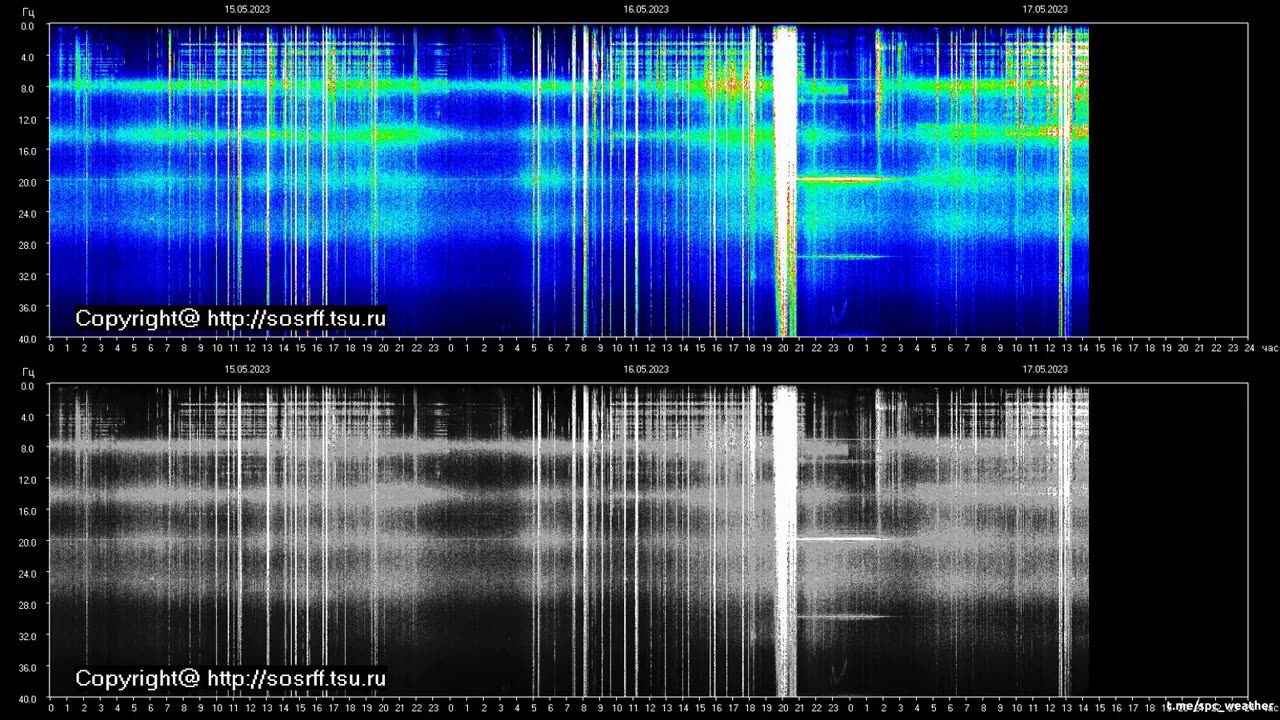1280x720 pixels.
Task: Select the 12.0 frequency label on color spectrogram
Action: [x=28, y=120]
